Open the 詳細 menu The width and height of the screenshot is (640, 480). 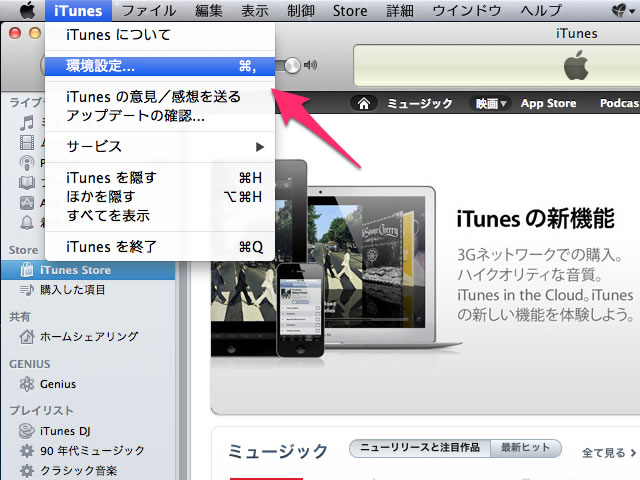pyautogui.click(x=400, y=11)
